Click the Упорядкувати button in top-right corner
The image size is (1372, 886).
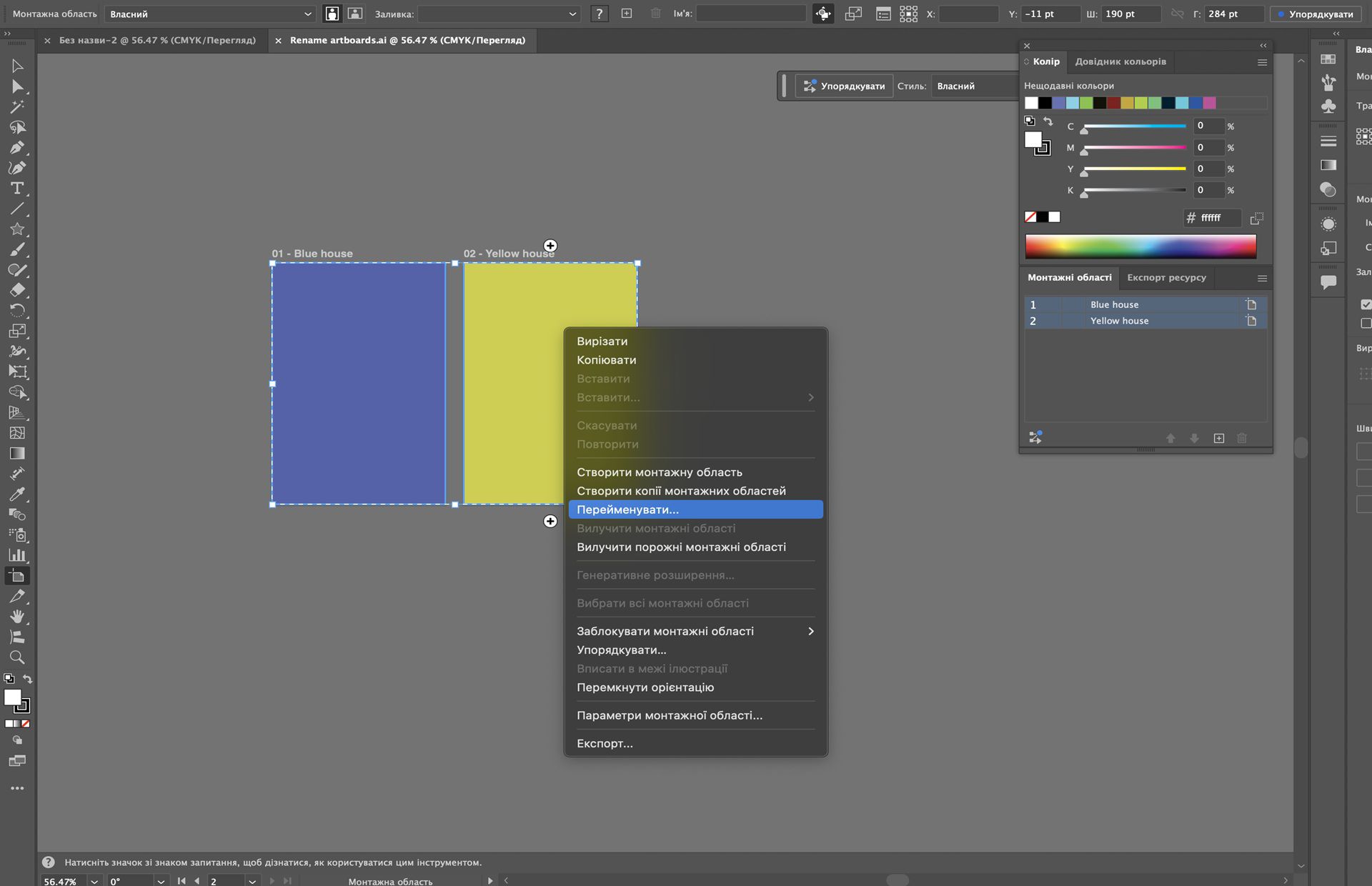pos(1316,14)
